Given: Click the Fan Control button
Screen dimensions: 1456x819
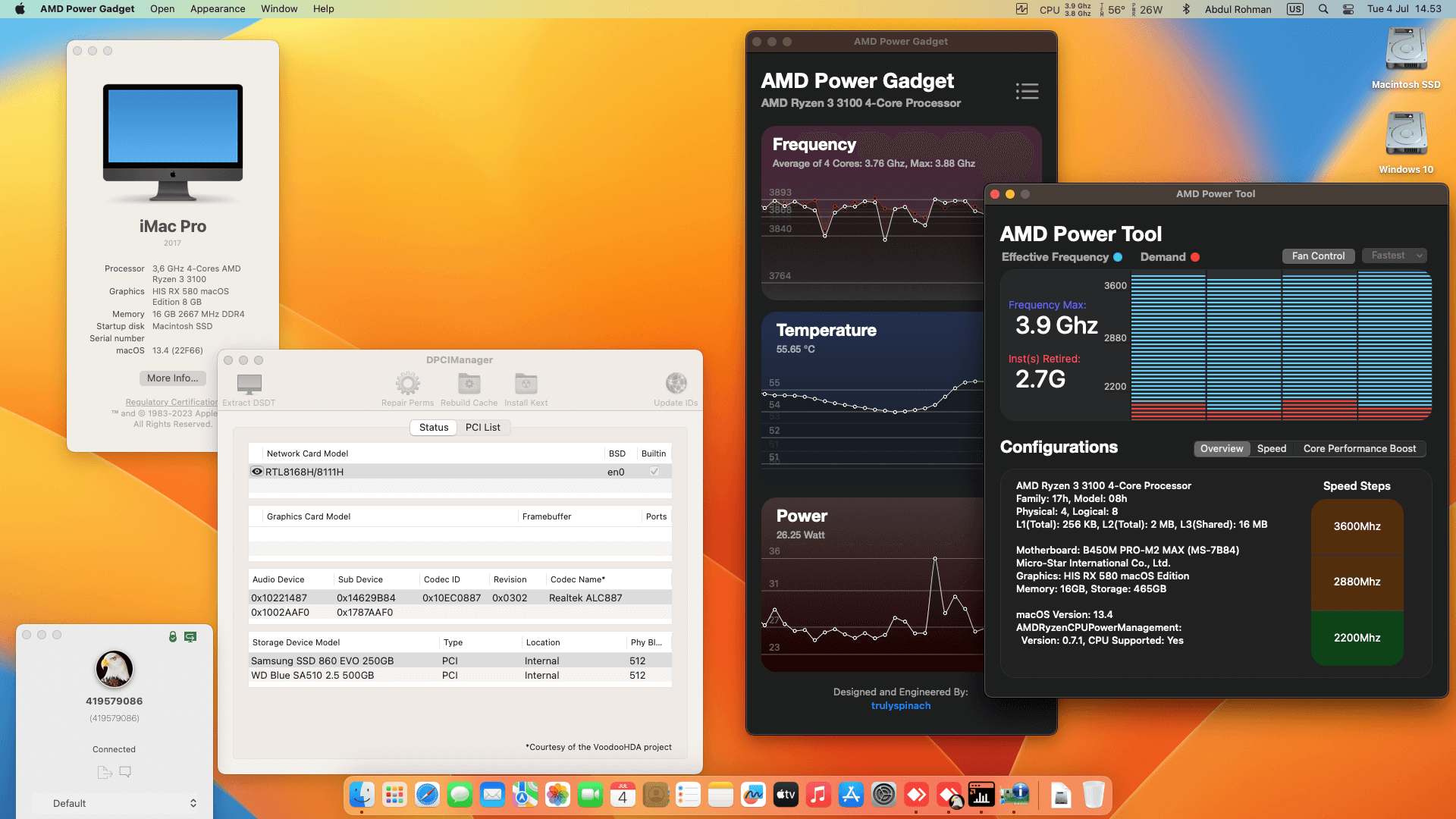Looking at the screenshot, I should [1318, 256].
